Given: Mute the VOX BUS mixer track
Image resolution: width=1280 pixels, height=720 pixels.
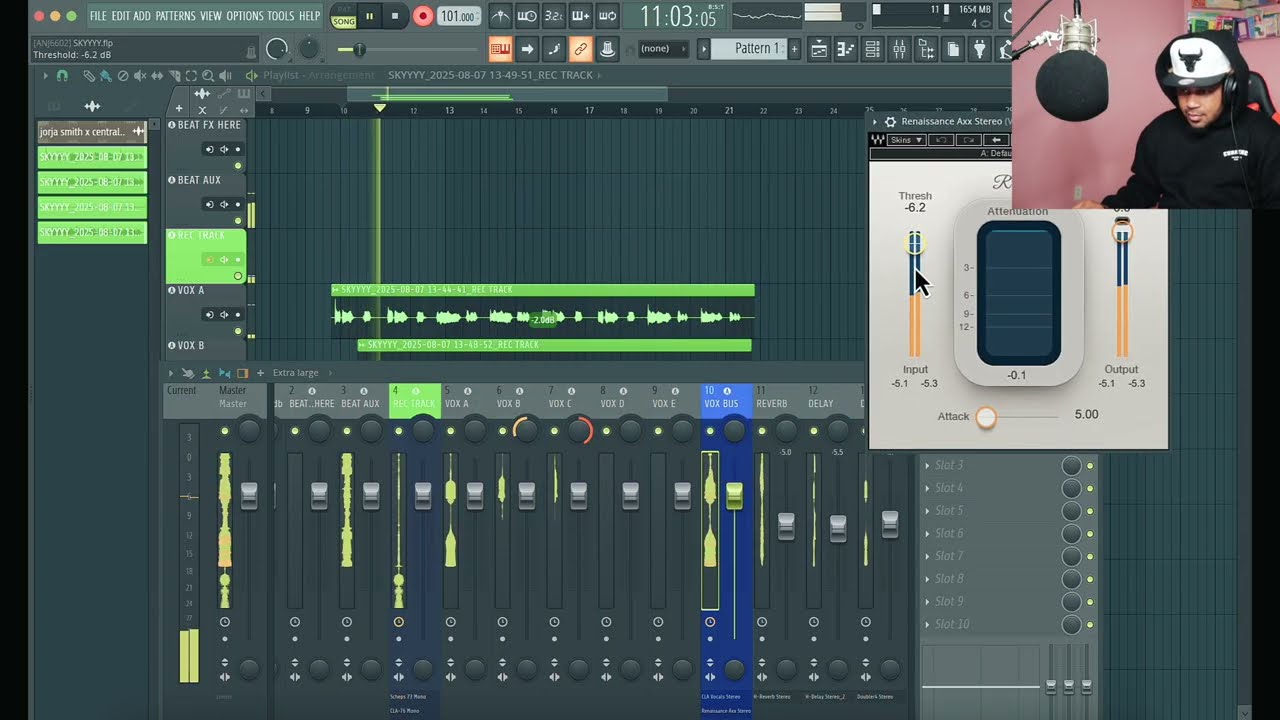Looking at the screenshot, I should [710, 431].
